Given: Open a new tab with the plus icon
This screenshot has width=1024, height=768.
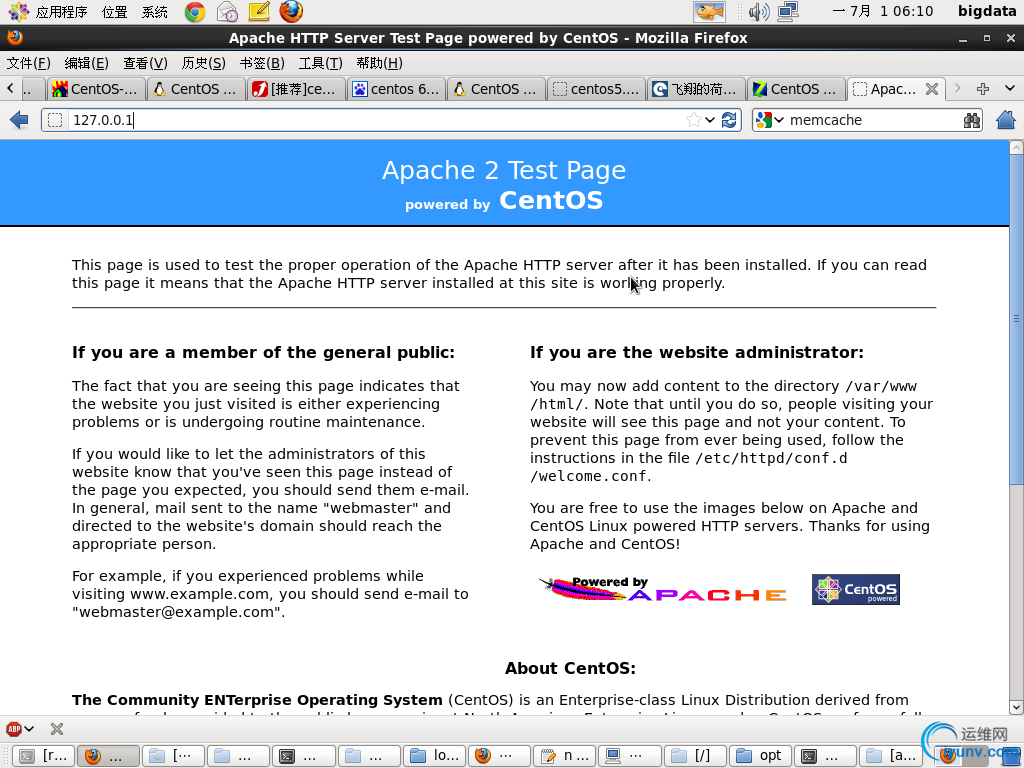Looking at the screenshot, I should pos(983,88).
